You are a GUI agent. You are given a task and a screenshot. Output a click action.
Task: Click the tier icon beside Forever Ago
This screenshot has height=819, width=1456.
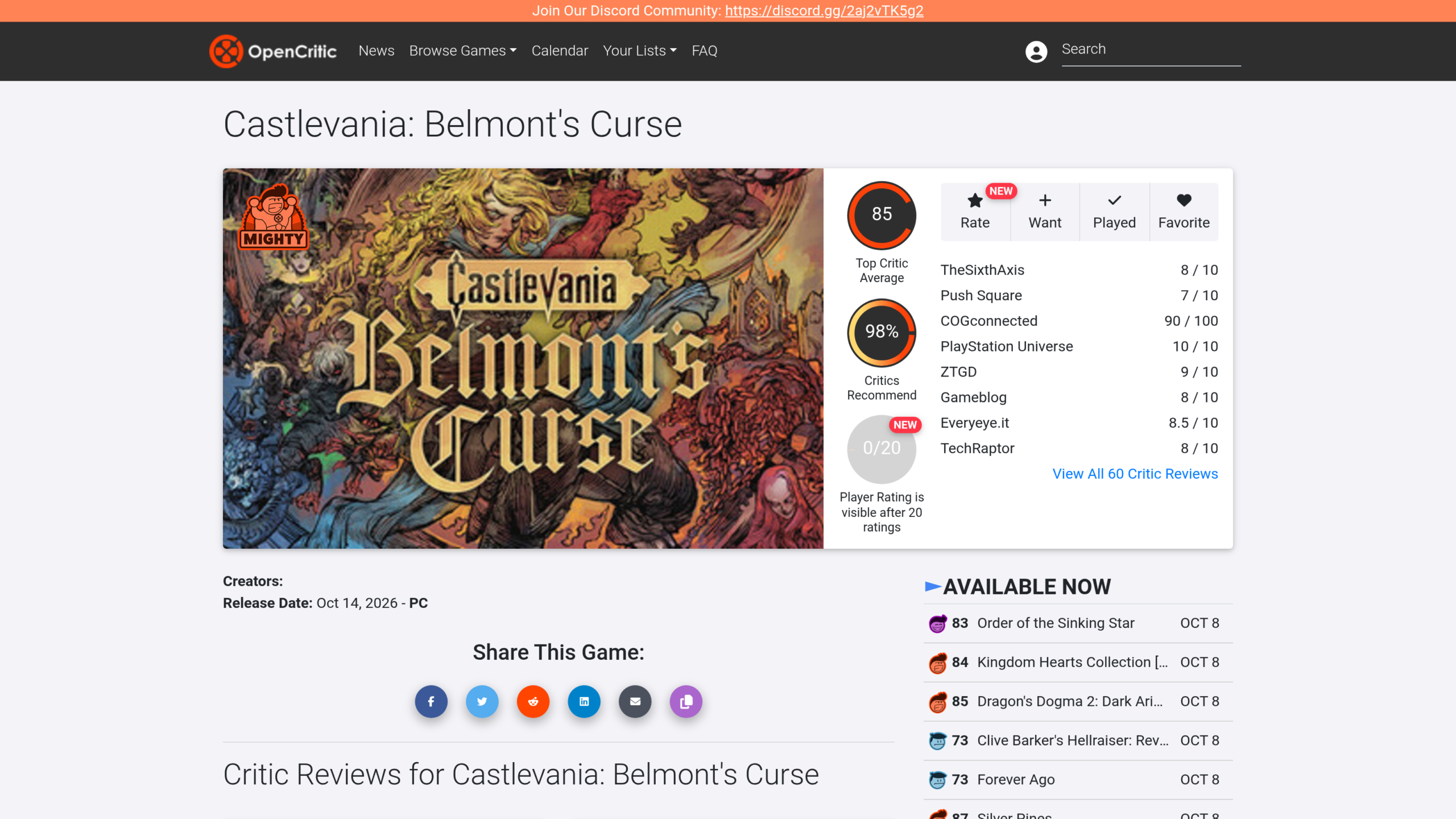point(937,779)
